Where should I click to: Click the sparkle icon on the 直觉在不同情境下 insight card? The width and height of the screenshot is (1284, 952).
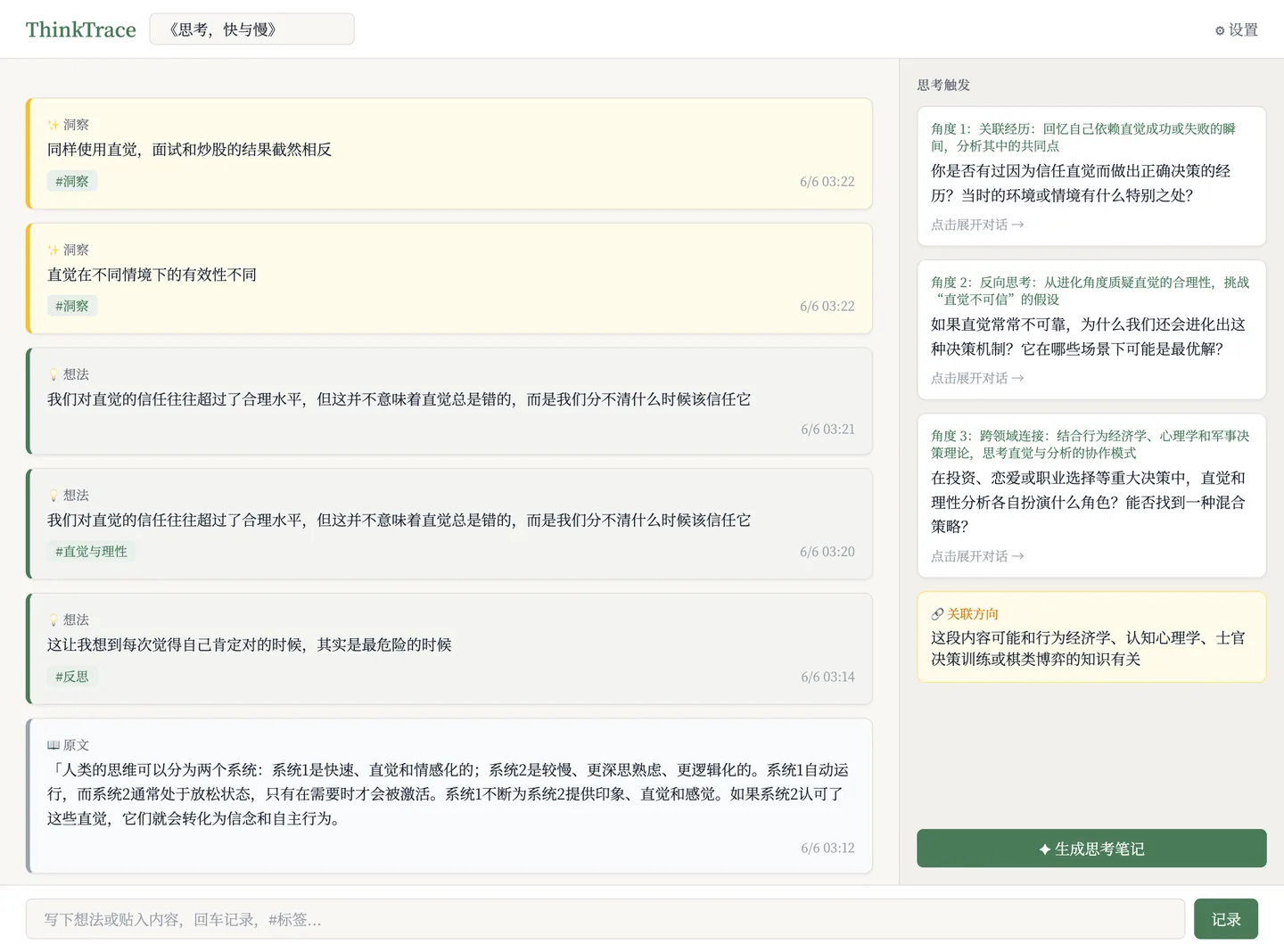click(x=53, y=250)
